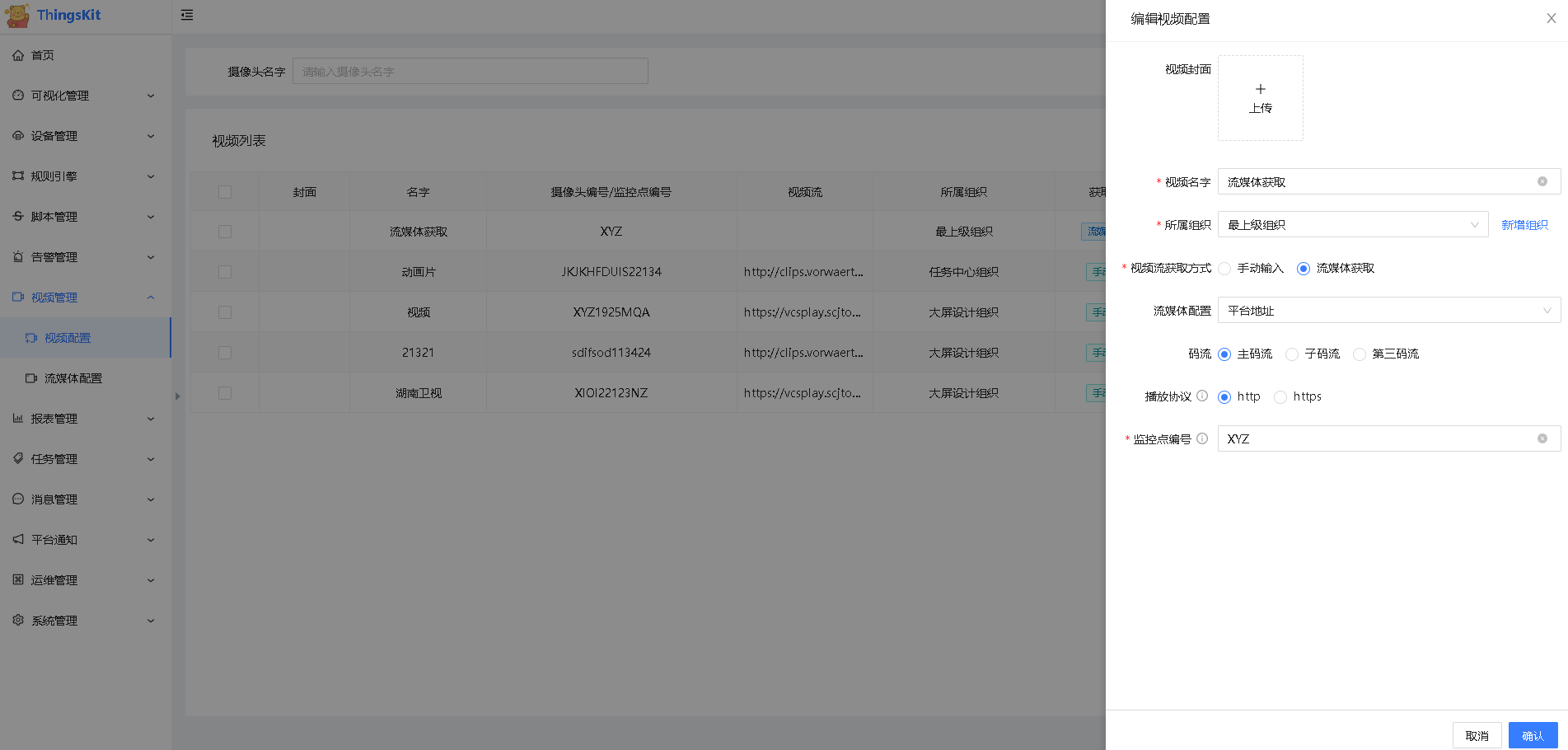Expand the 规则引擎 menu chevron
Viewport: 1568px width, 750px height.
point(151,176)
